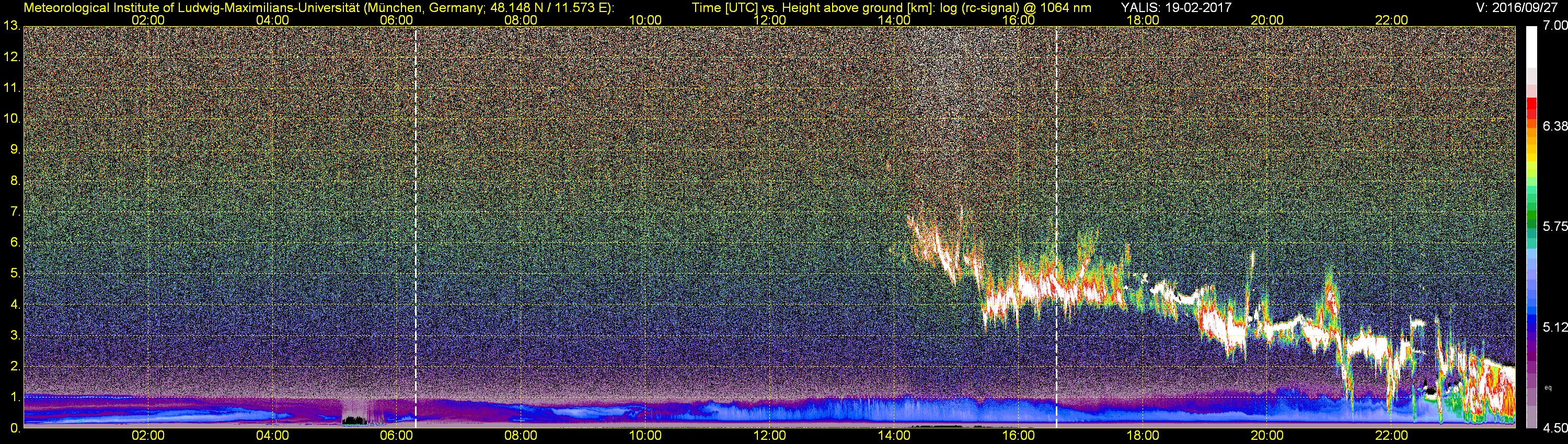Image resolution: width=1568 pixels, height=444 pixels.
Task: Click the 22:00 label on the top time axis
Action: coord(1391,20)
